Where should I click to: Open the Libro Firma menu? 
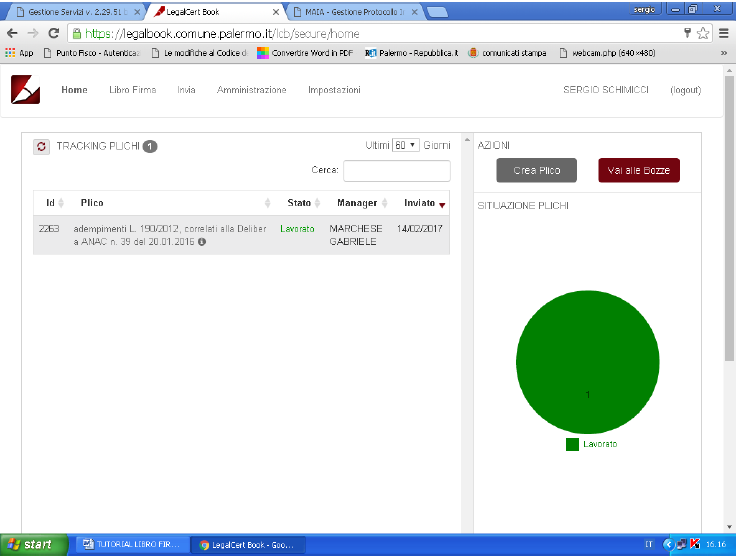[x=132, y=90]
